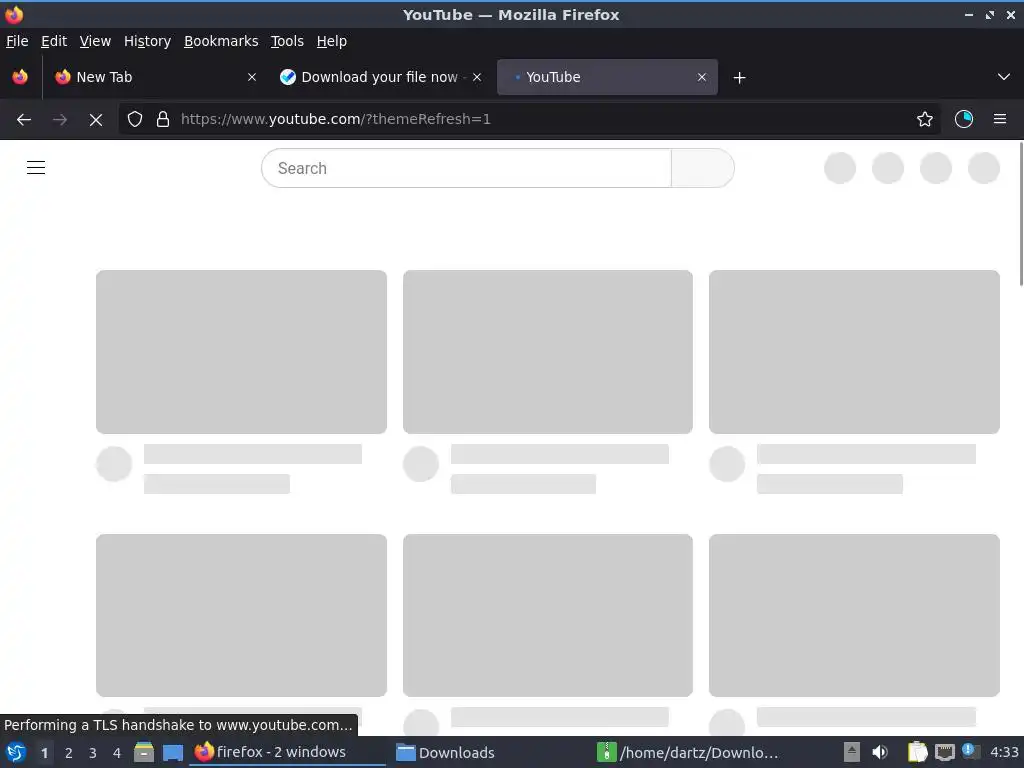Image resolution: width=1024 pixels, height=768 pixels.
Task: Close the Download your file now tab
Action: click(x=477, y=77)
